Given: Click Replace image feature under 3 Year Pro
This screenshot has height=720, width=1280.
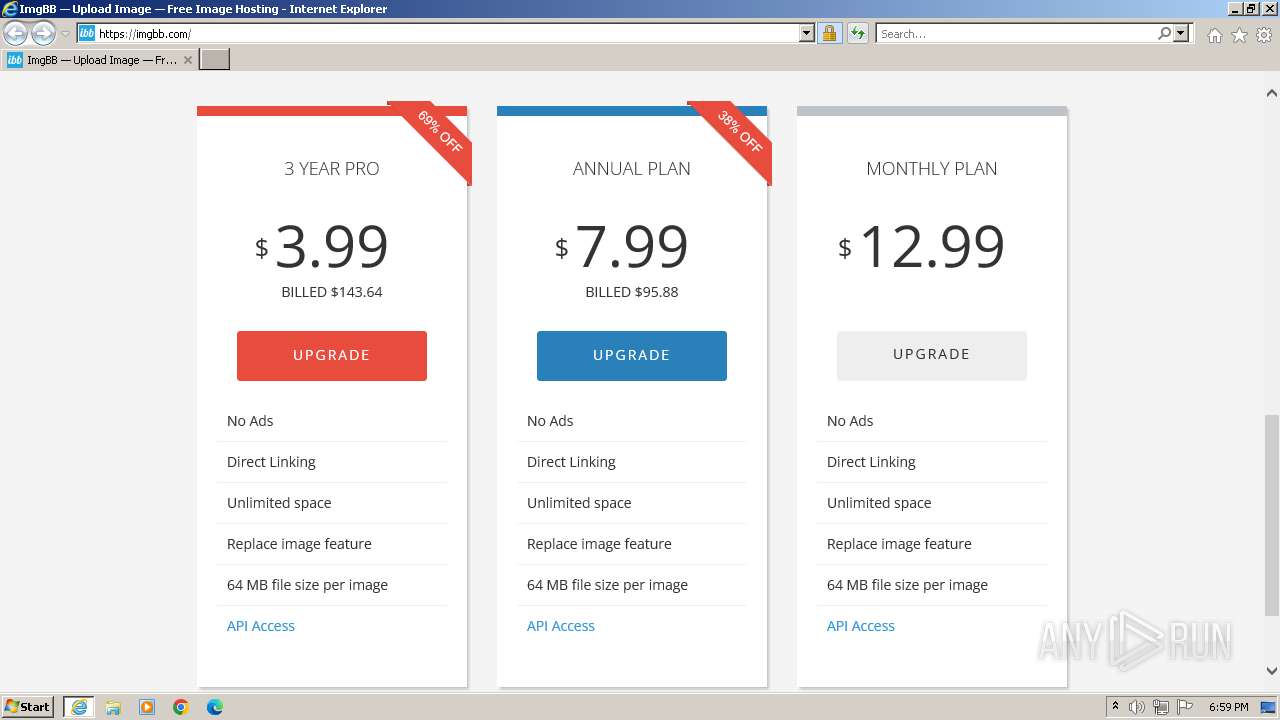Looking at the screenshot, I should (299, 544).
